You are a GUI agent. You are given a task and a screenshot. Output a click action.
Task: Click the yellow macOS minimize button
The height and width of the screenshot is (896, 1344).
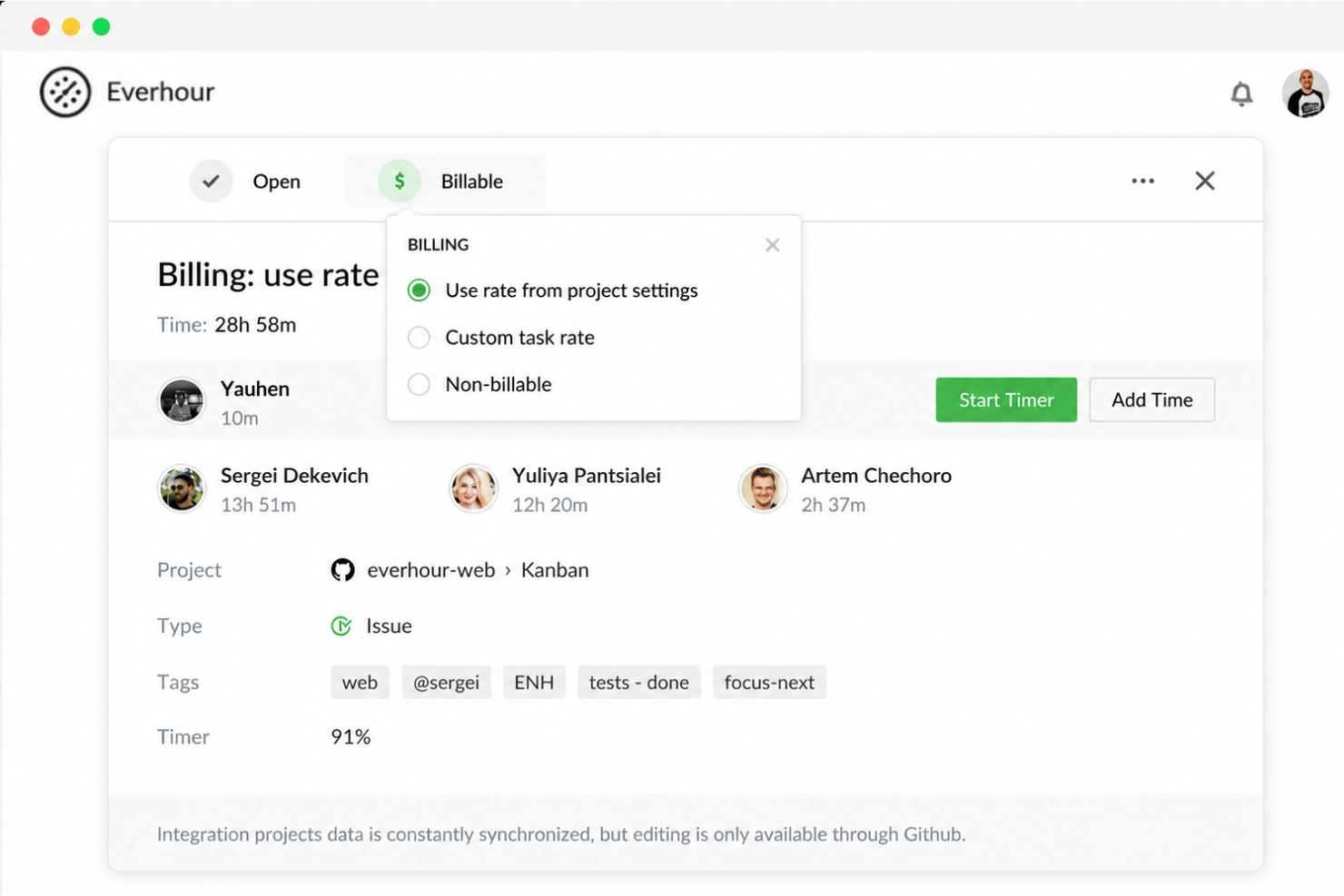coord(71,27)
